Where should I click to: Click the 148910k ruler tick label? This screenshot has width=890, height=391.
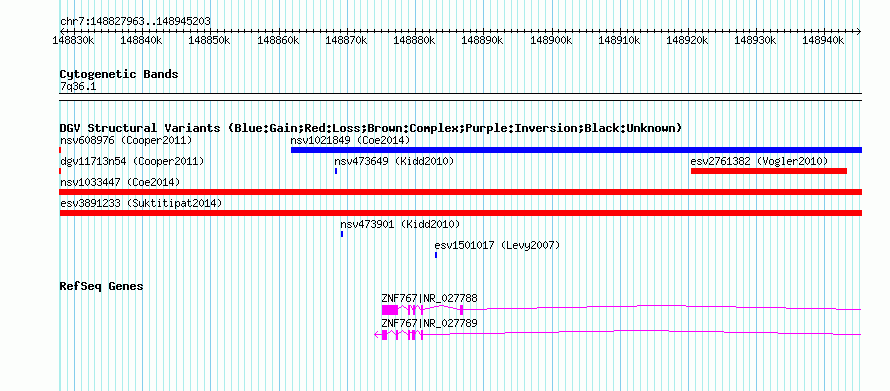(x=619, y=40)
